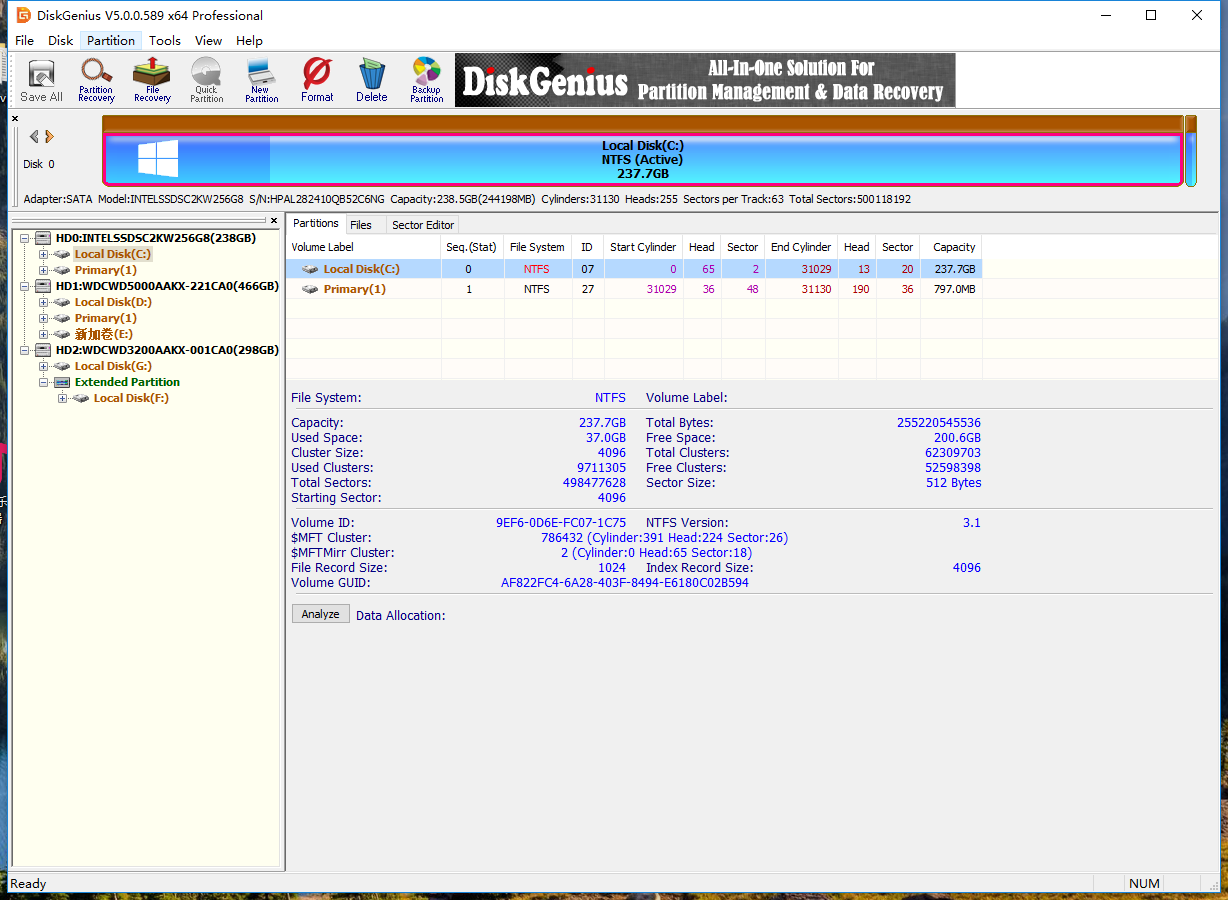Expand Local Disk(D:) in the tree
This screenshot has height=900, width=1228.
(x=44, y=302)
